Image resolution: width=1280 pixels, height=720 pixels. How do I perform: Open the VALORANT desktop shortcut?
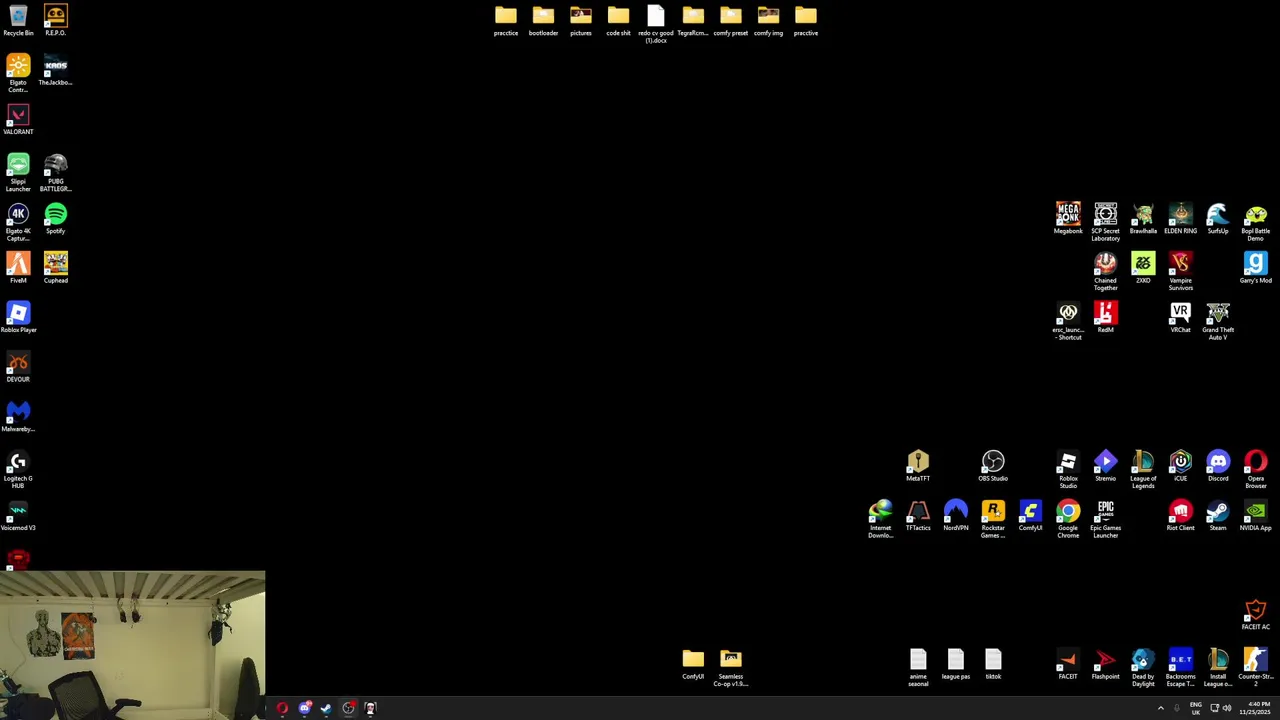pyautogui.click(x=18, y=119)
